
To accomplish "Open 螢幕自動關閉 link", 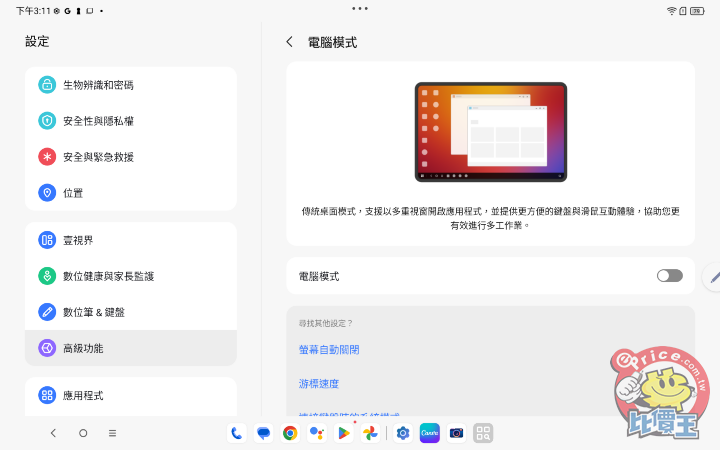I will pyautogui.click(x=329, y=350).
